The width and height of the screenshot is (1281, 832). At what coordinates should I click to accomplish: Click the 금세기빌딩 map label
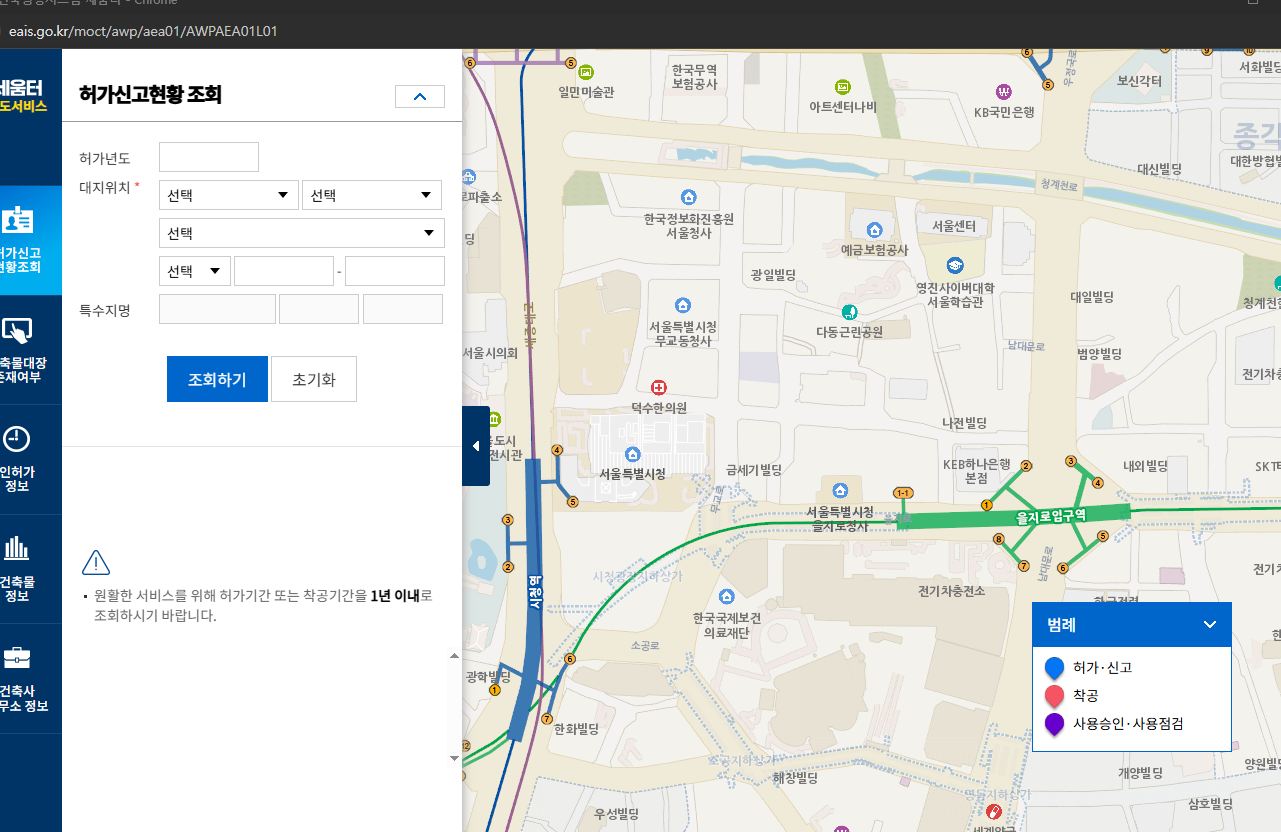coord(753,469)
